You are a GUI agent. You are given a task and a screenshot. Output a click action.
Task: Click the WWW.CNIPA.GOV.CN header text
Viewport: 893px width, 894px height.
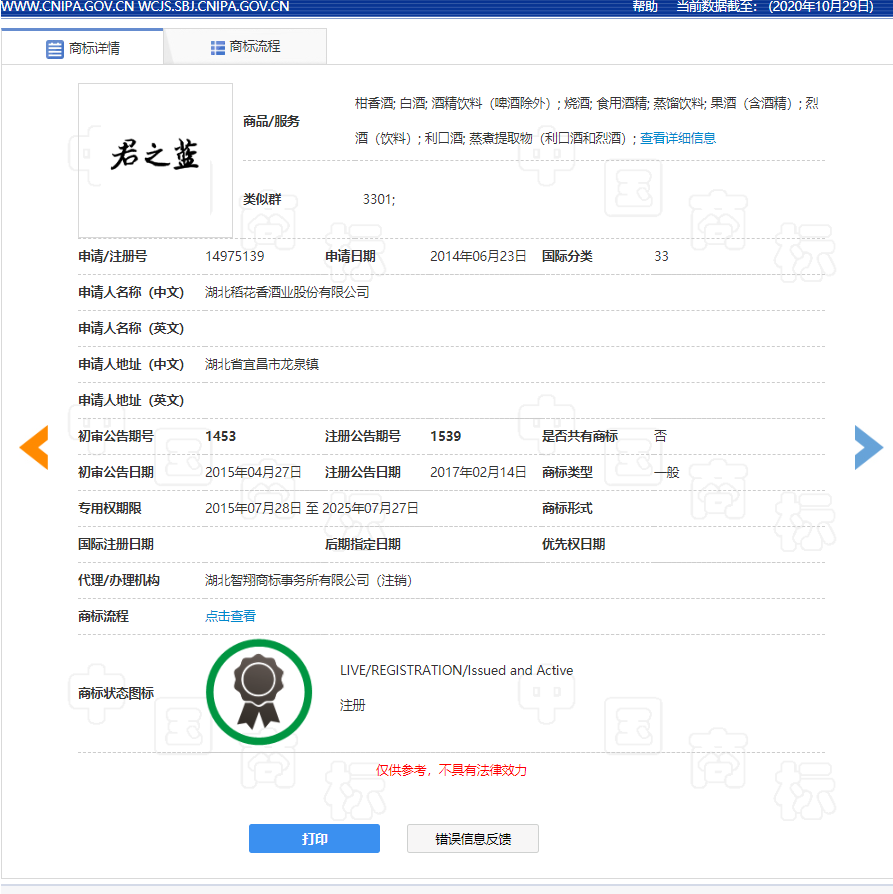(x=66, y=7)
